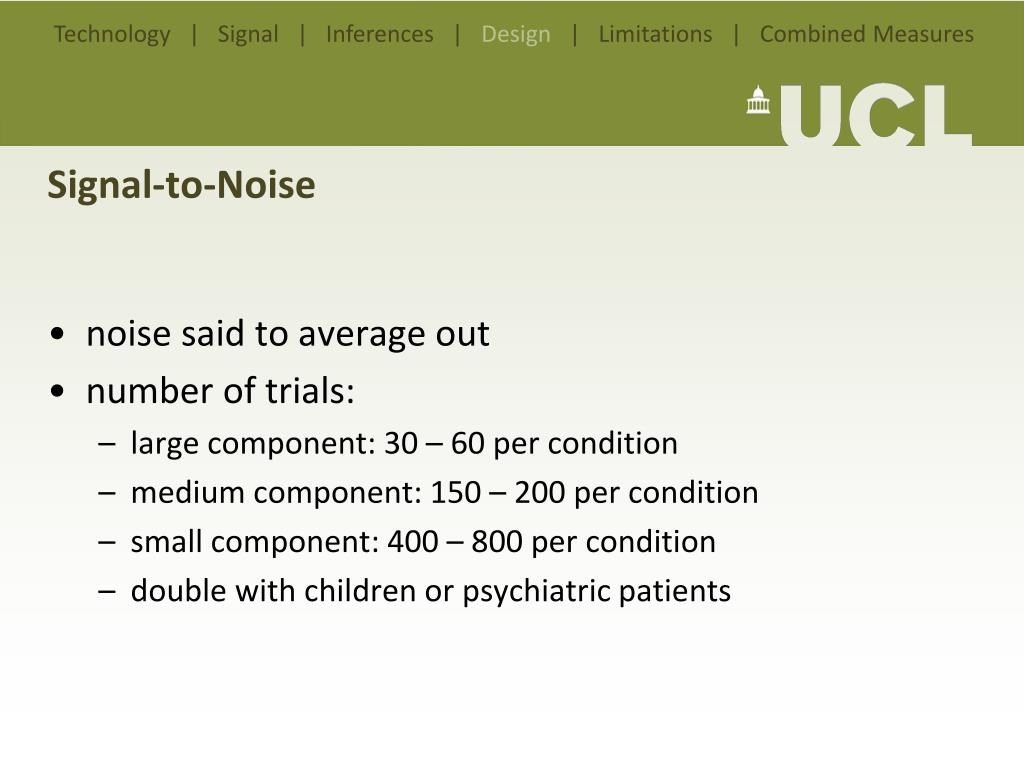Select the small component line

[x=423, y=542]
